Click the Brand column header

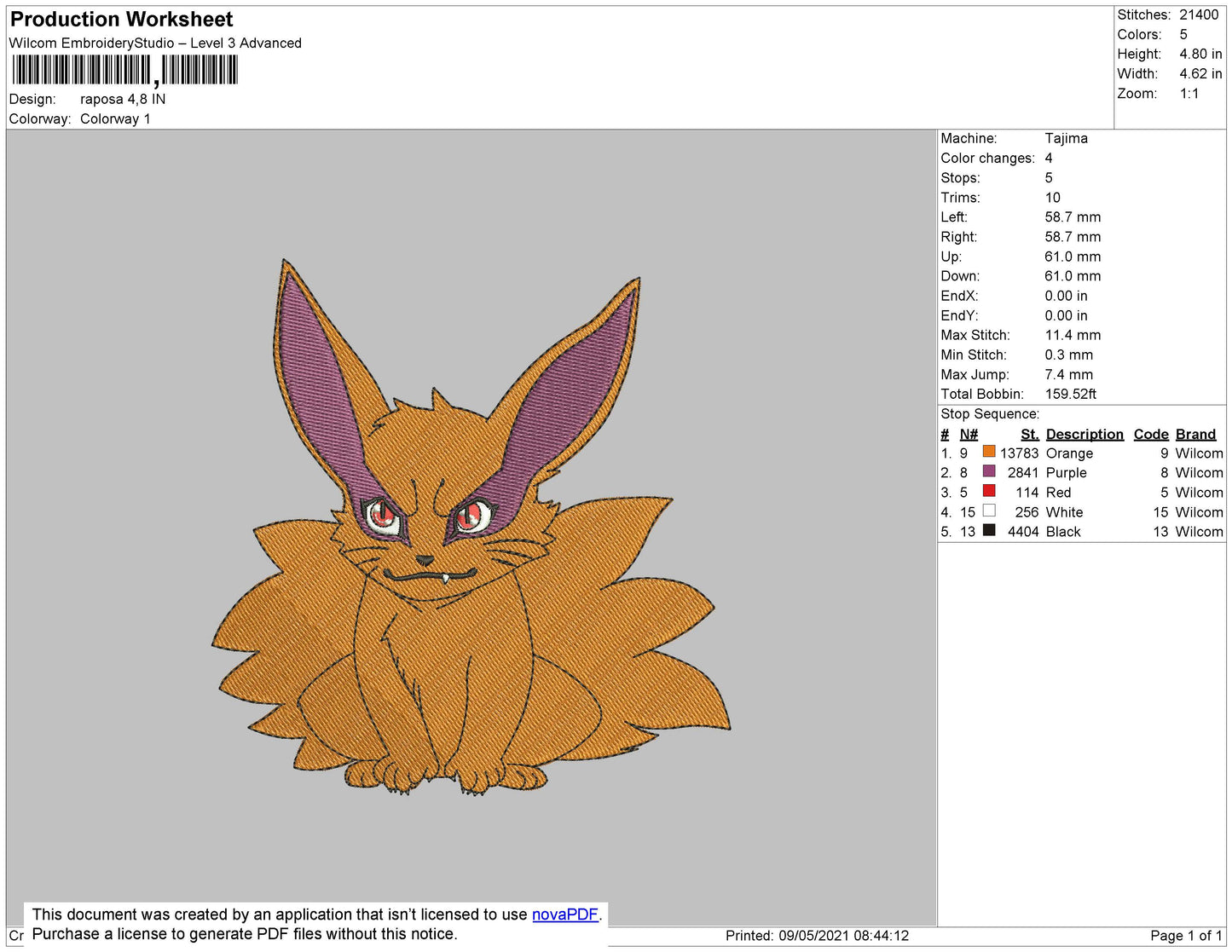point(1195,435)
